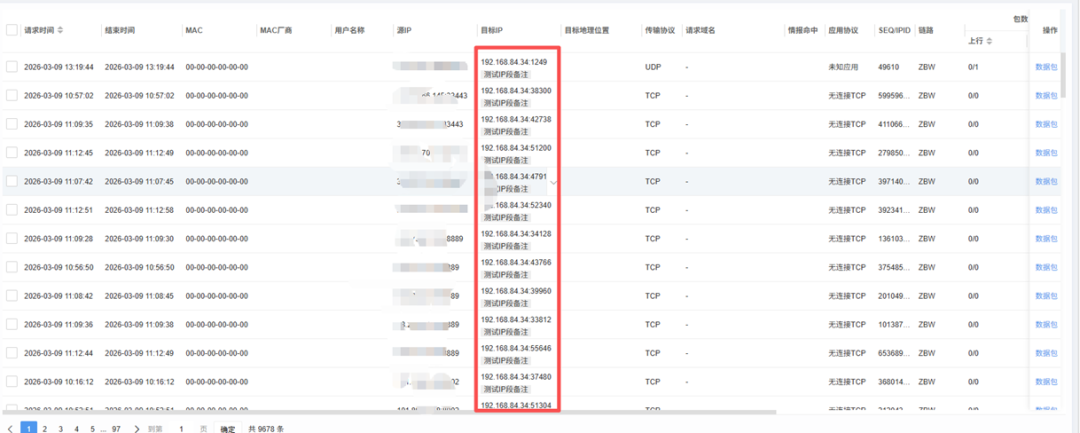Focus the go-to page number field

tap(181, 428)
